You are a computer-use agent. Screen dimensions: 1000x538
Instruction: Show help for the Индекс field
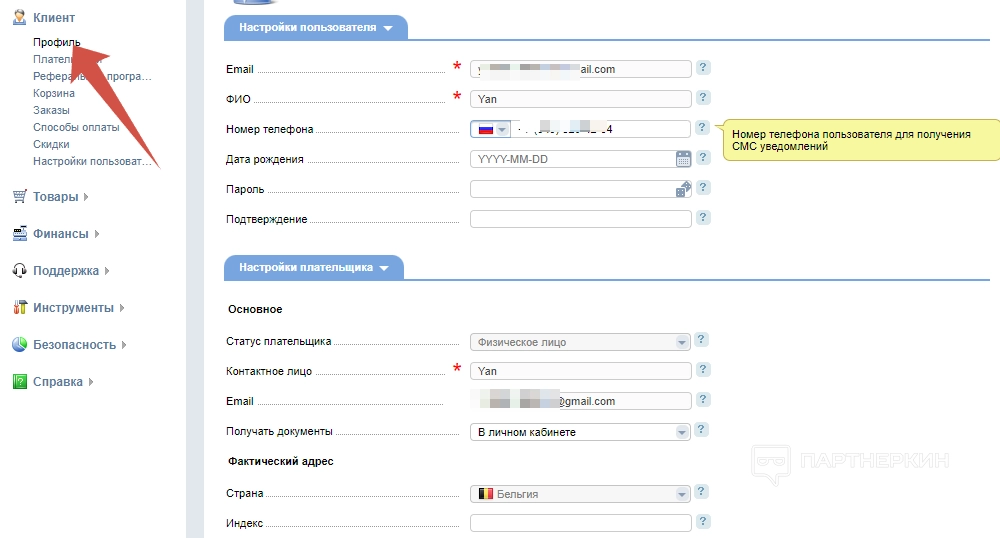pos(703,521)
